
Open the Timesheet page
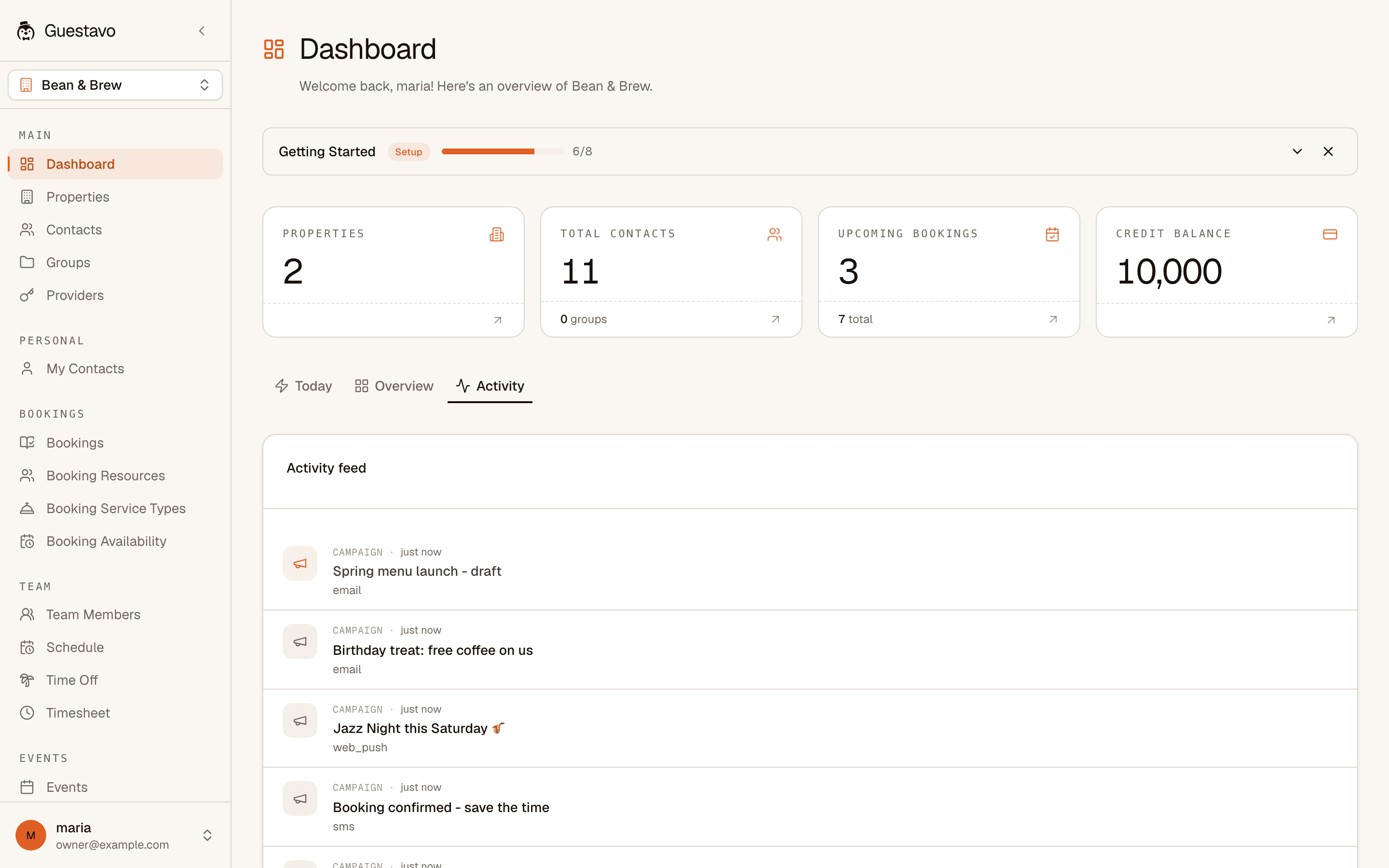(x=115, y=712)
